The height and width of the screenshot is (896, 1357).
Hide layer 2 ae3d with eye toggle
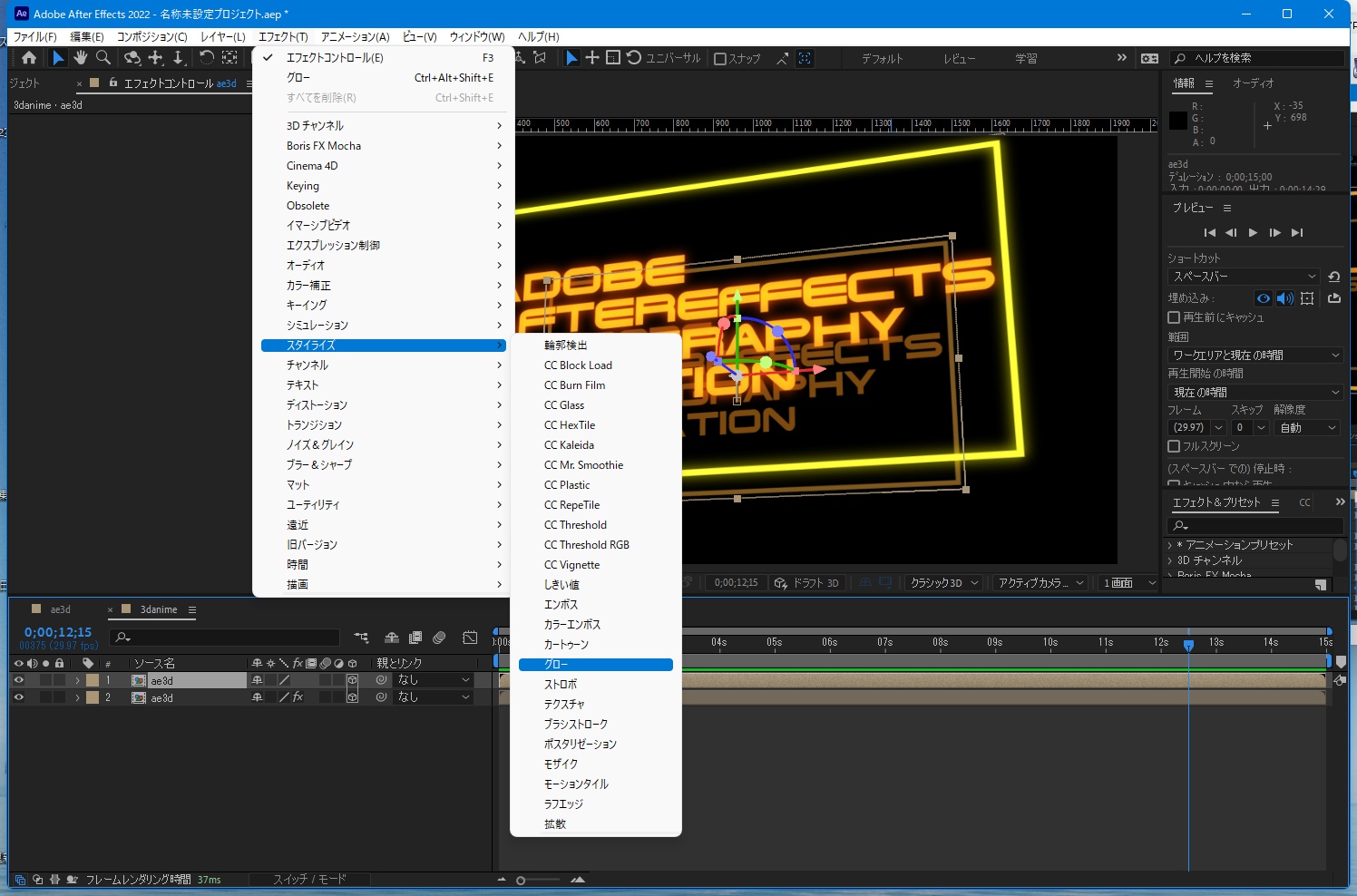click(18, 697)
